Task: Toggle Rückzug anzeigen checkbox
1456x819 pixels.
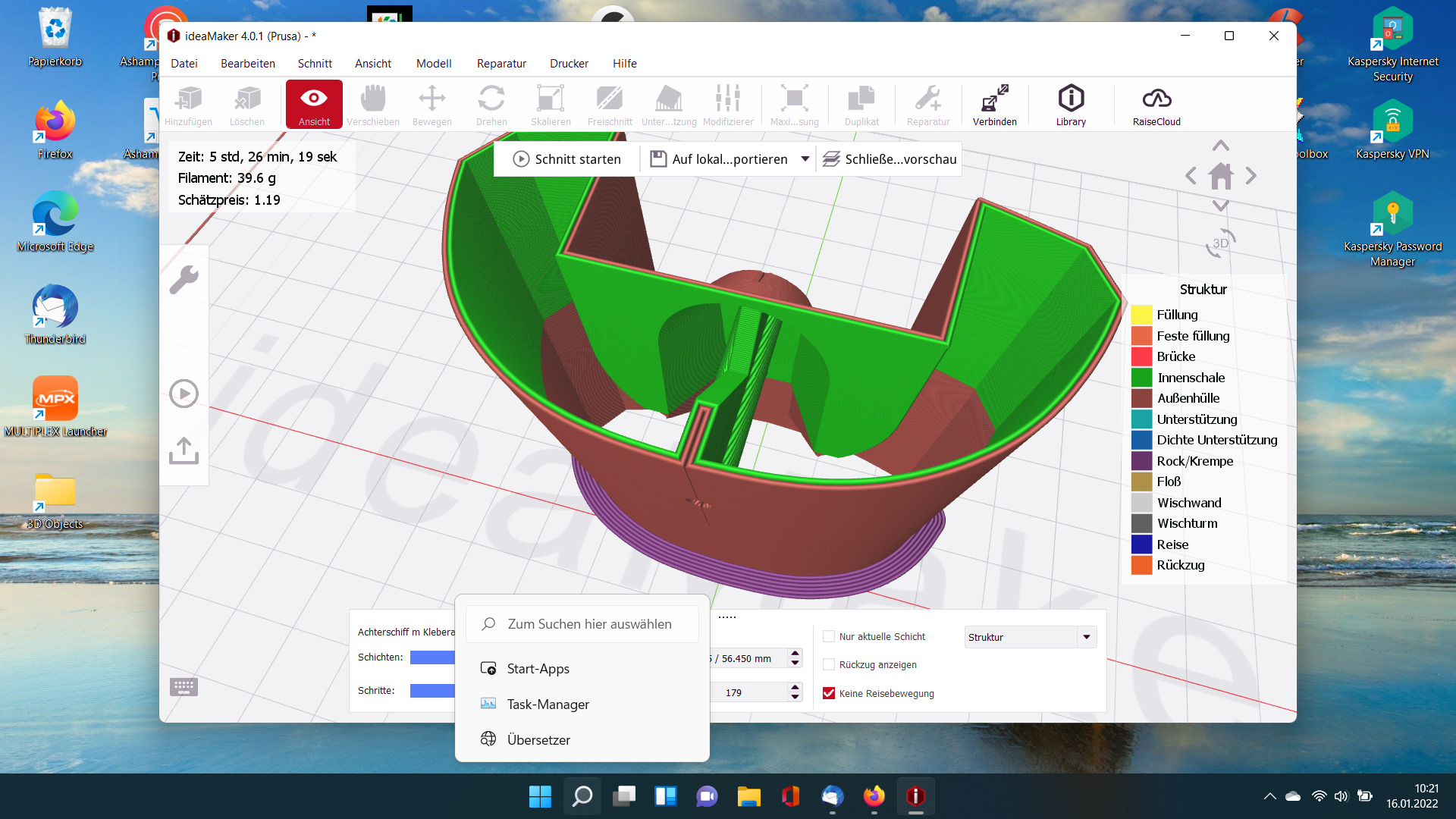Action: point(829,665)
